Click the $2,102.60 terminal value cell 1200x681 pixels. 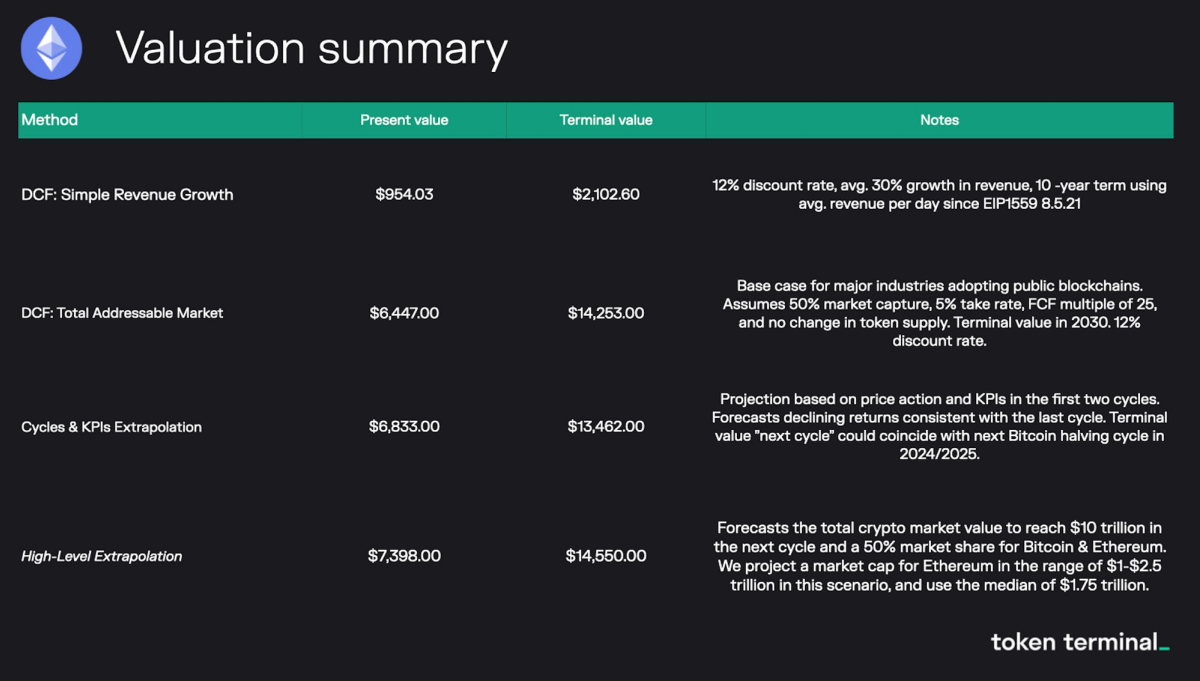coord(606,195)
